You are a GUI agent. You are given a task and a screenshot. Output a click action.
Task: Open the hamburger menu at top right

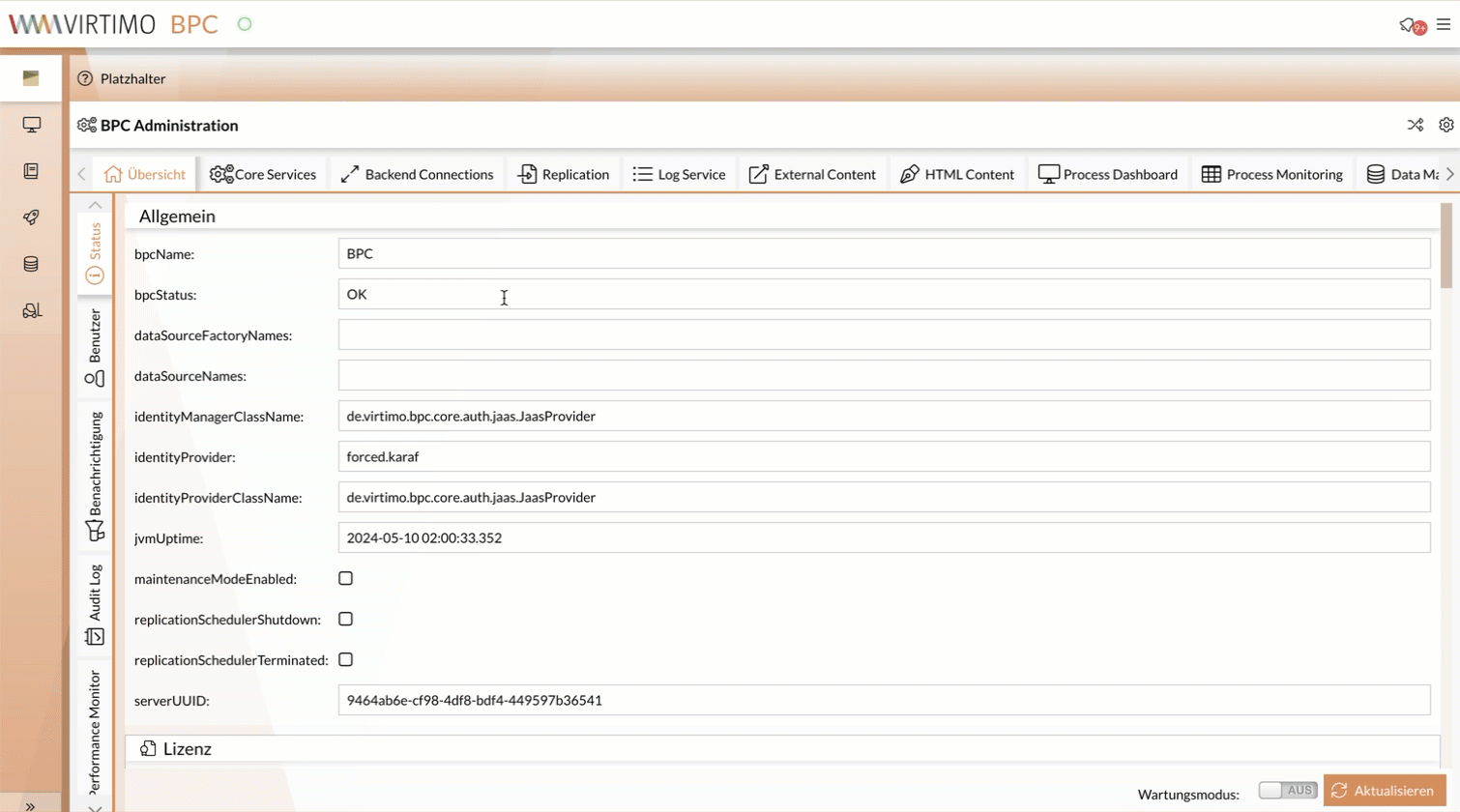[1444, 24]
